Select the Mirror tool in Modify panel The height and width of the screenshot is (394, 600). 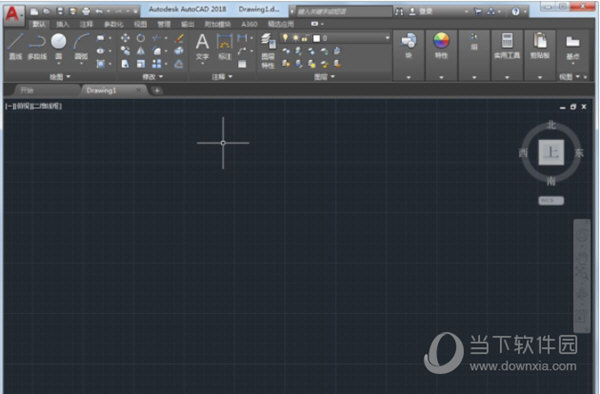(x=141, y=50)
